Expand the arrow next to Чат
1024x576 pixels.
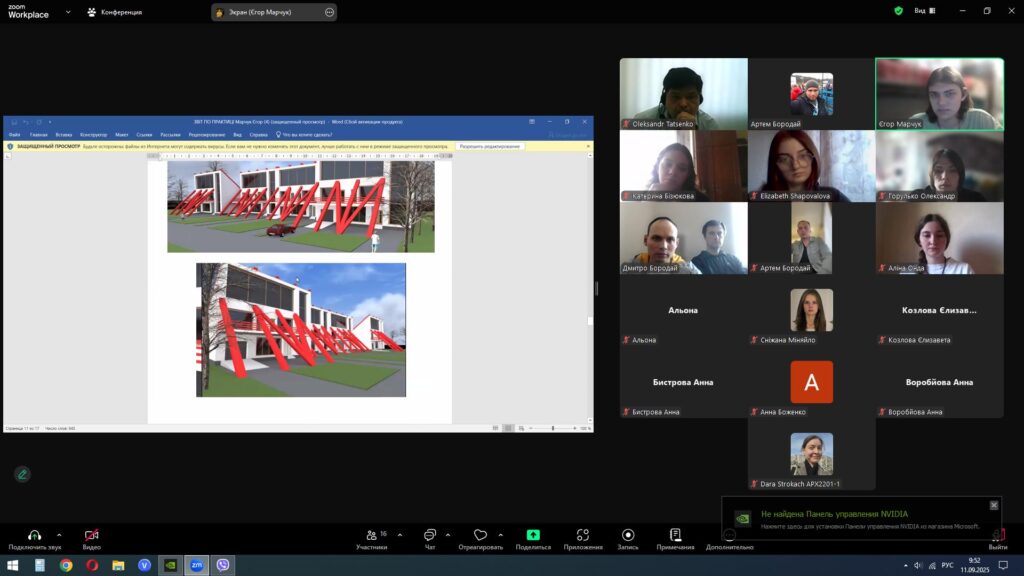(x=447, y=535)
